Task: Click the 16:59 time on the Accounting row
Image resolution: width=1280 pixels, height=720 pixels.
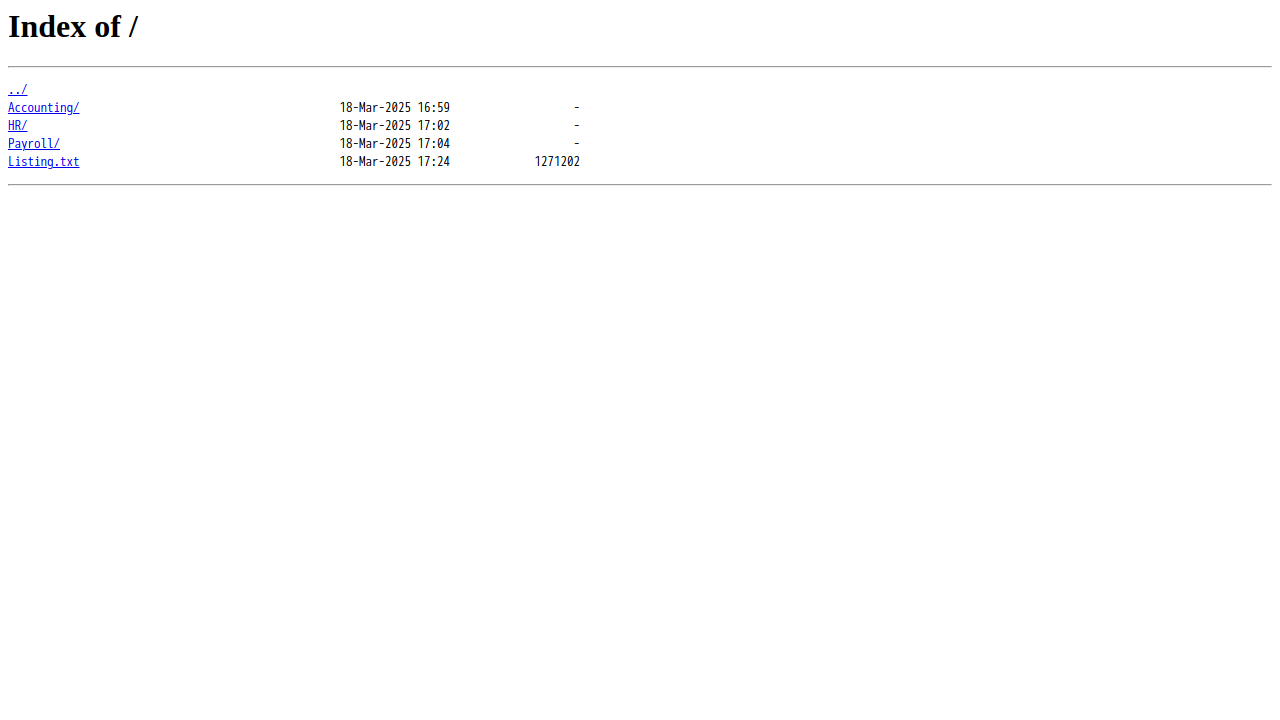Action: coord(434,108)
